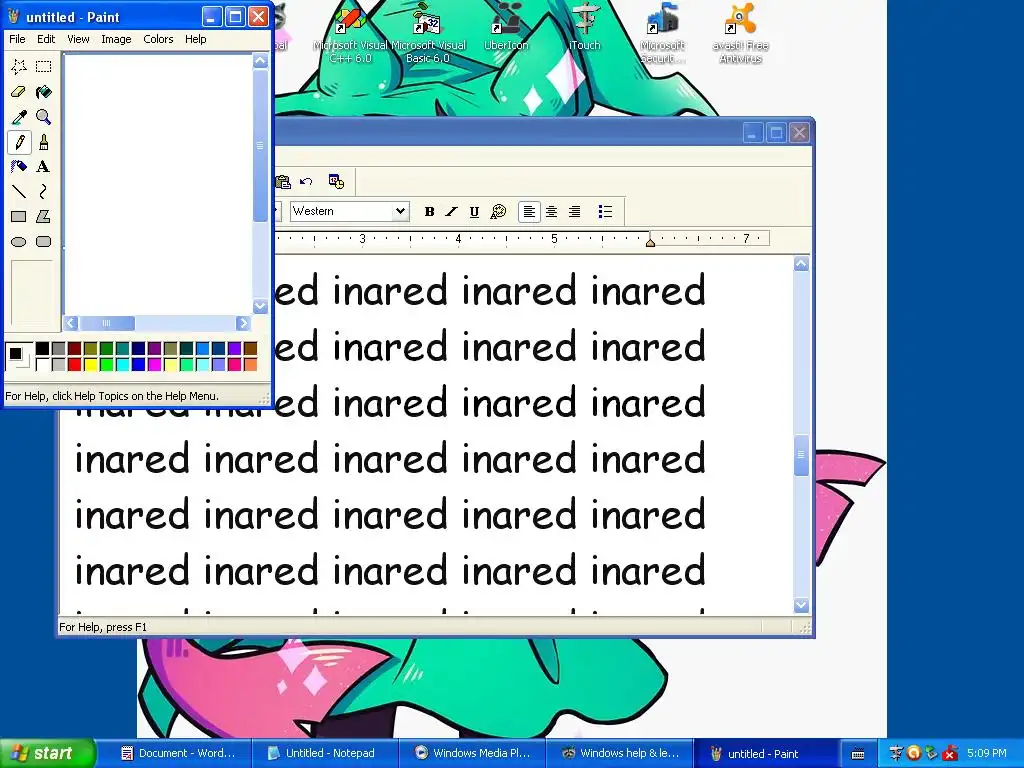Toggle Bullets list style in WordPad
The width and height of the screenshot is (1024, 768).
click(x=605, y=212)
